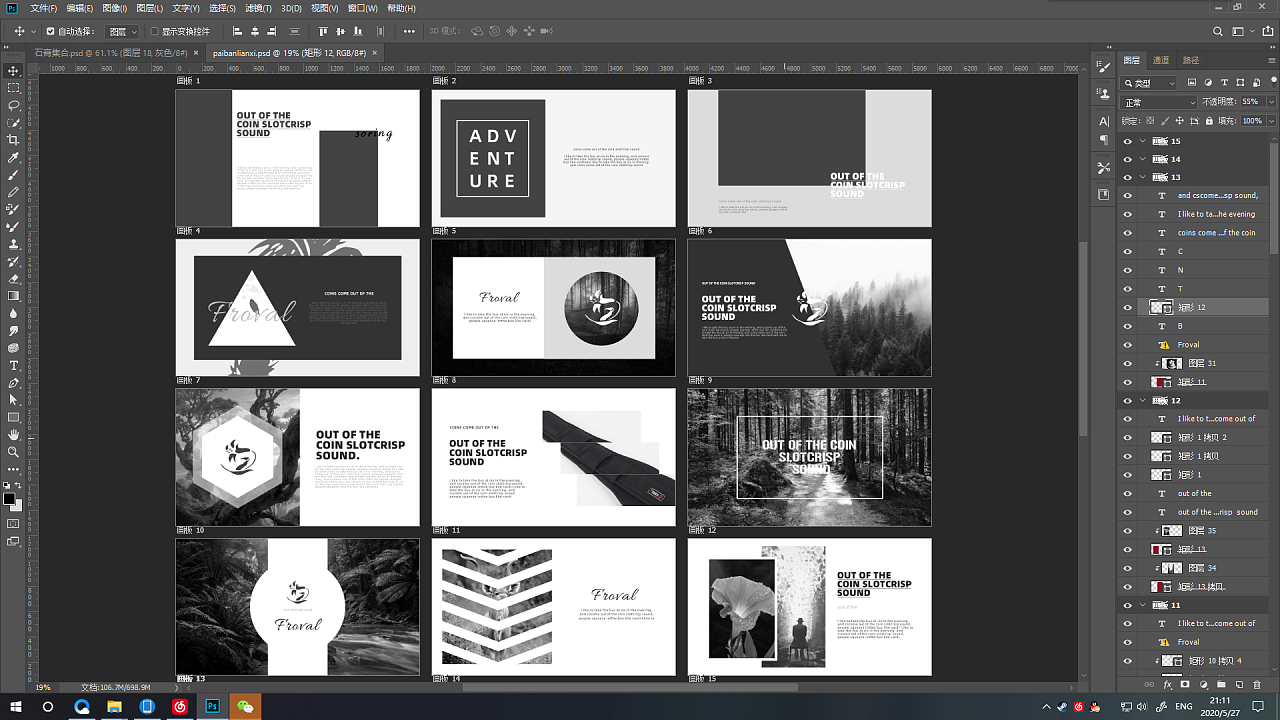This screenshot has height=720, width=1280.
Task: Click the align bottom edges icon
Action: pyautogui.click(x=357, y=32)
